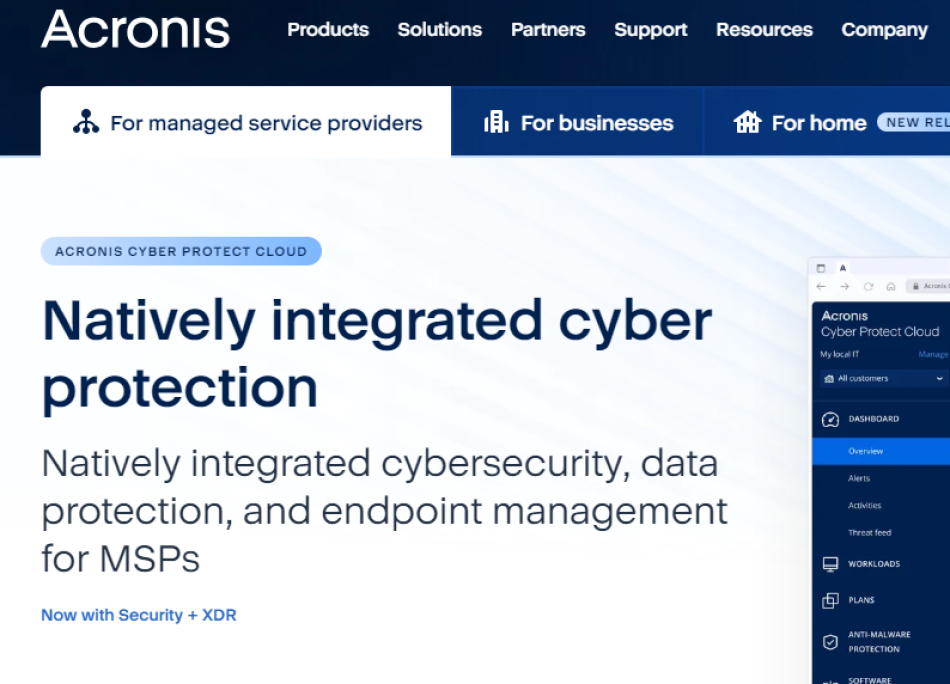Click the Acronis logo
Screen dimensions: 950x684
pos(135,29)
